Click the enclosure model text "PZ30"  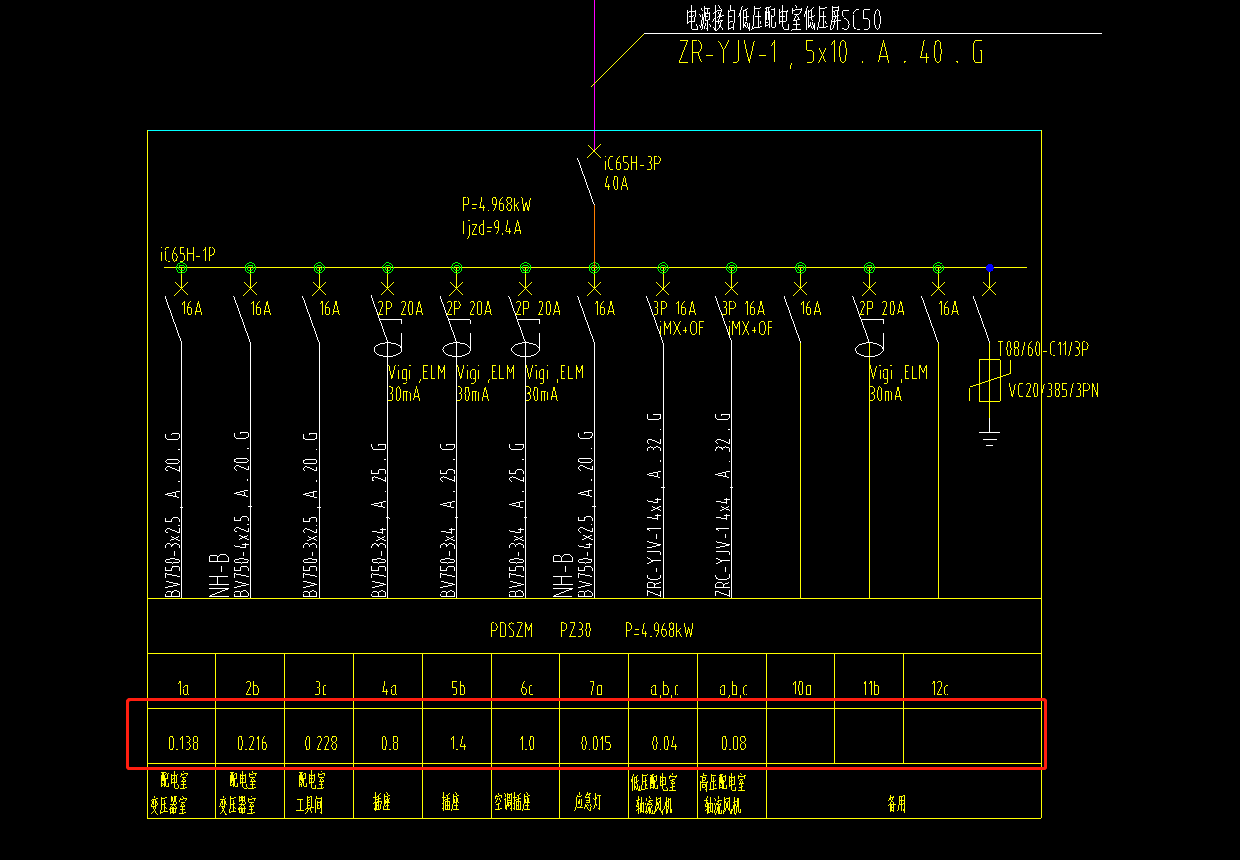575,630
